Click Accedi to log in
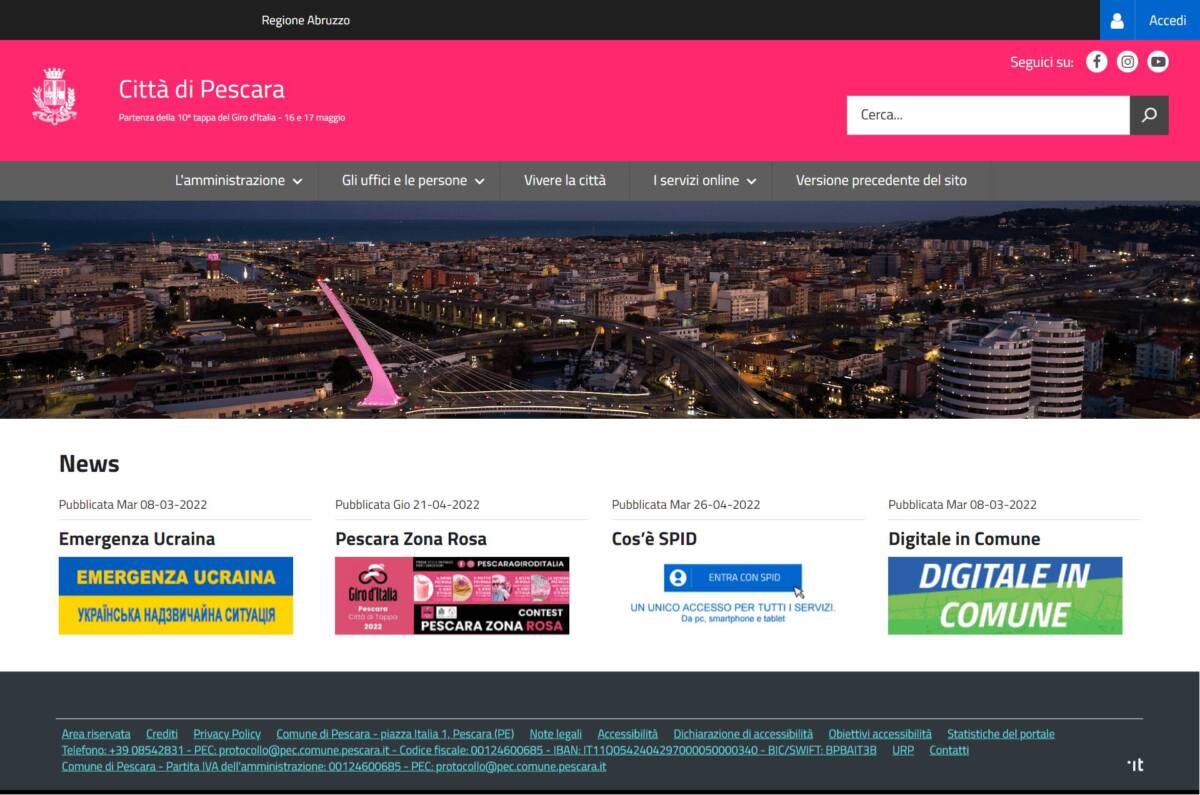This screenshot has height=795, width=1200. click(x=1167, y=20)
